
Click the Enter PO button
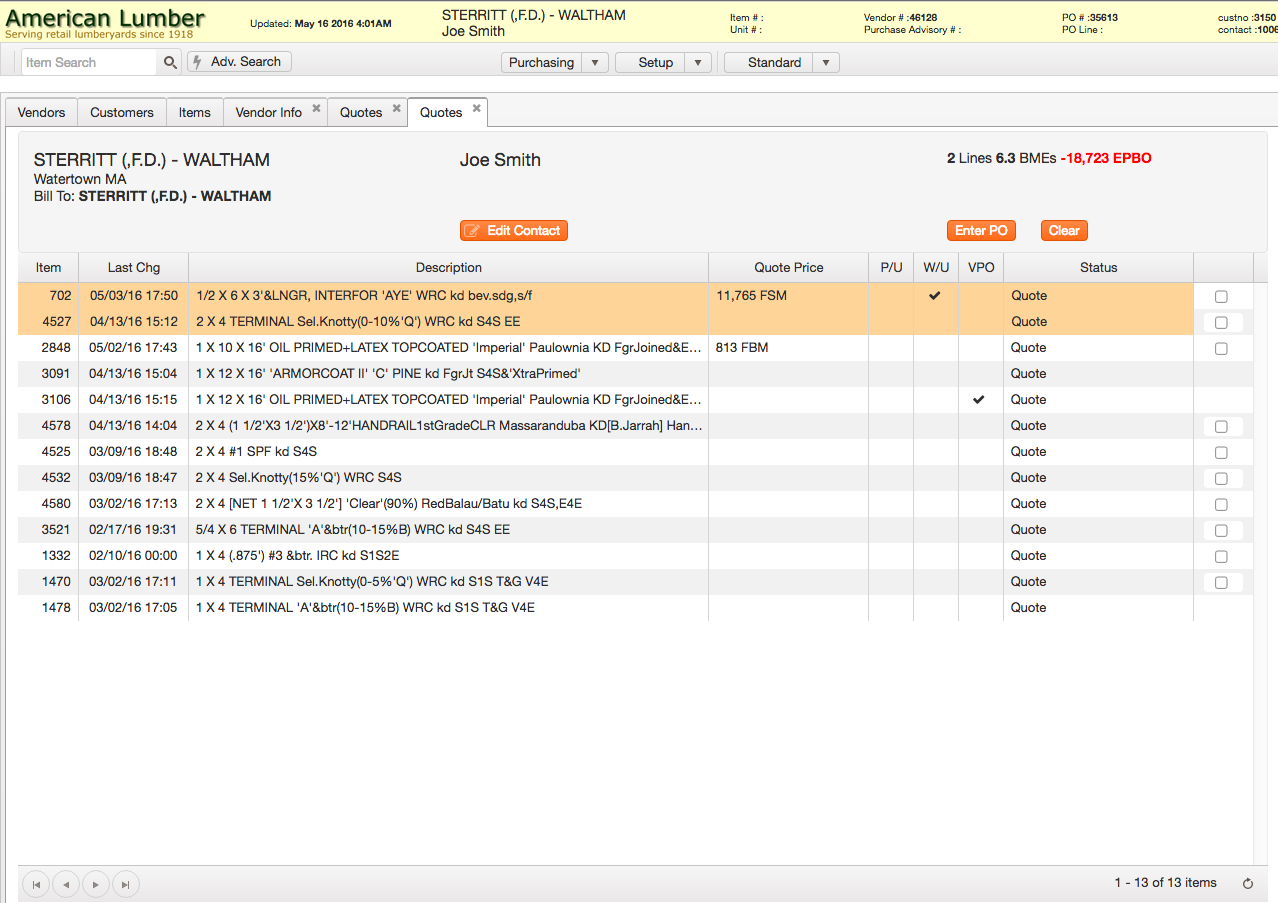[x=981, y=231]
